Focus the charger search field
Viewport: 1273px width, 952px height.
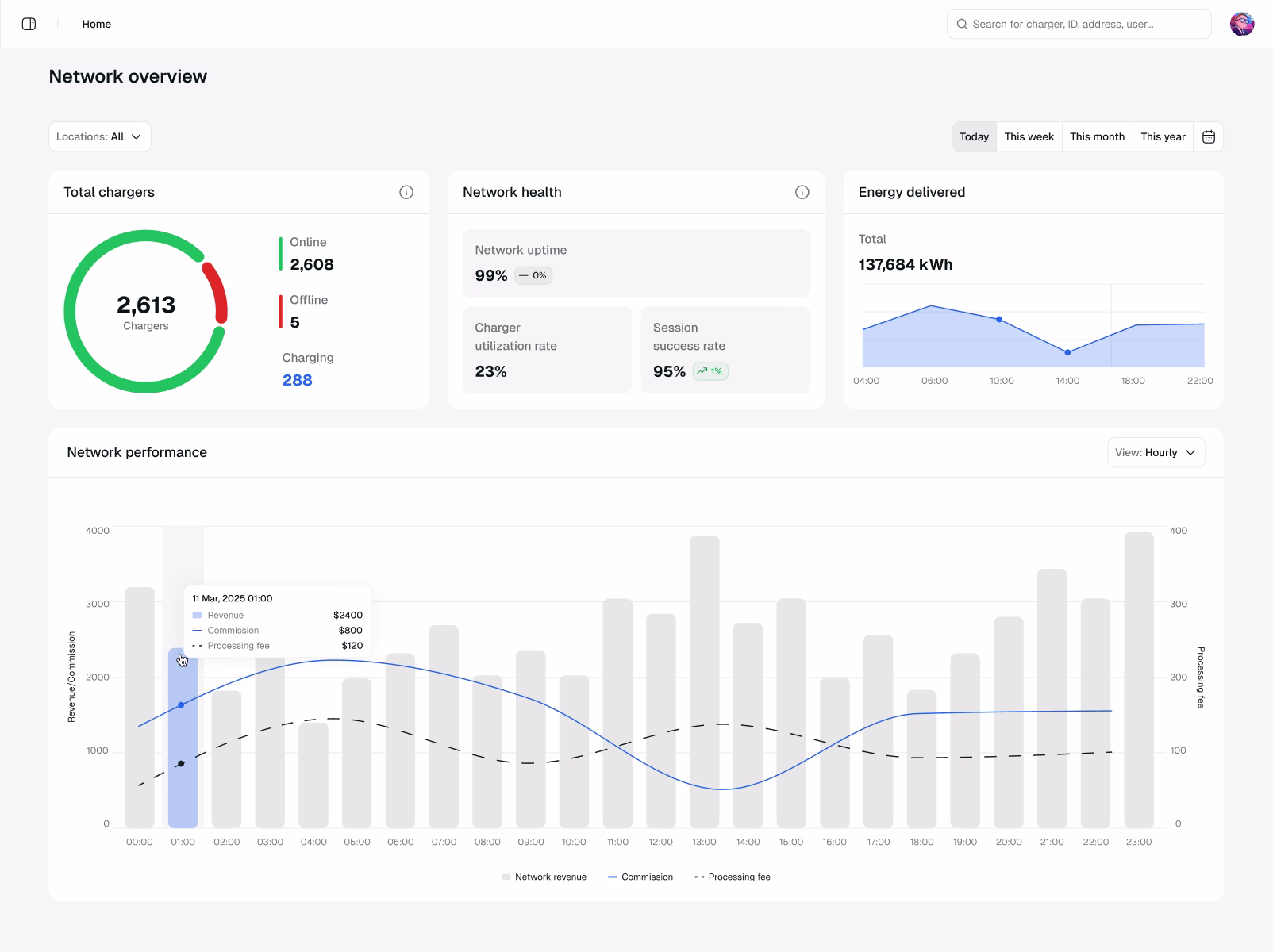[1079, 24]
